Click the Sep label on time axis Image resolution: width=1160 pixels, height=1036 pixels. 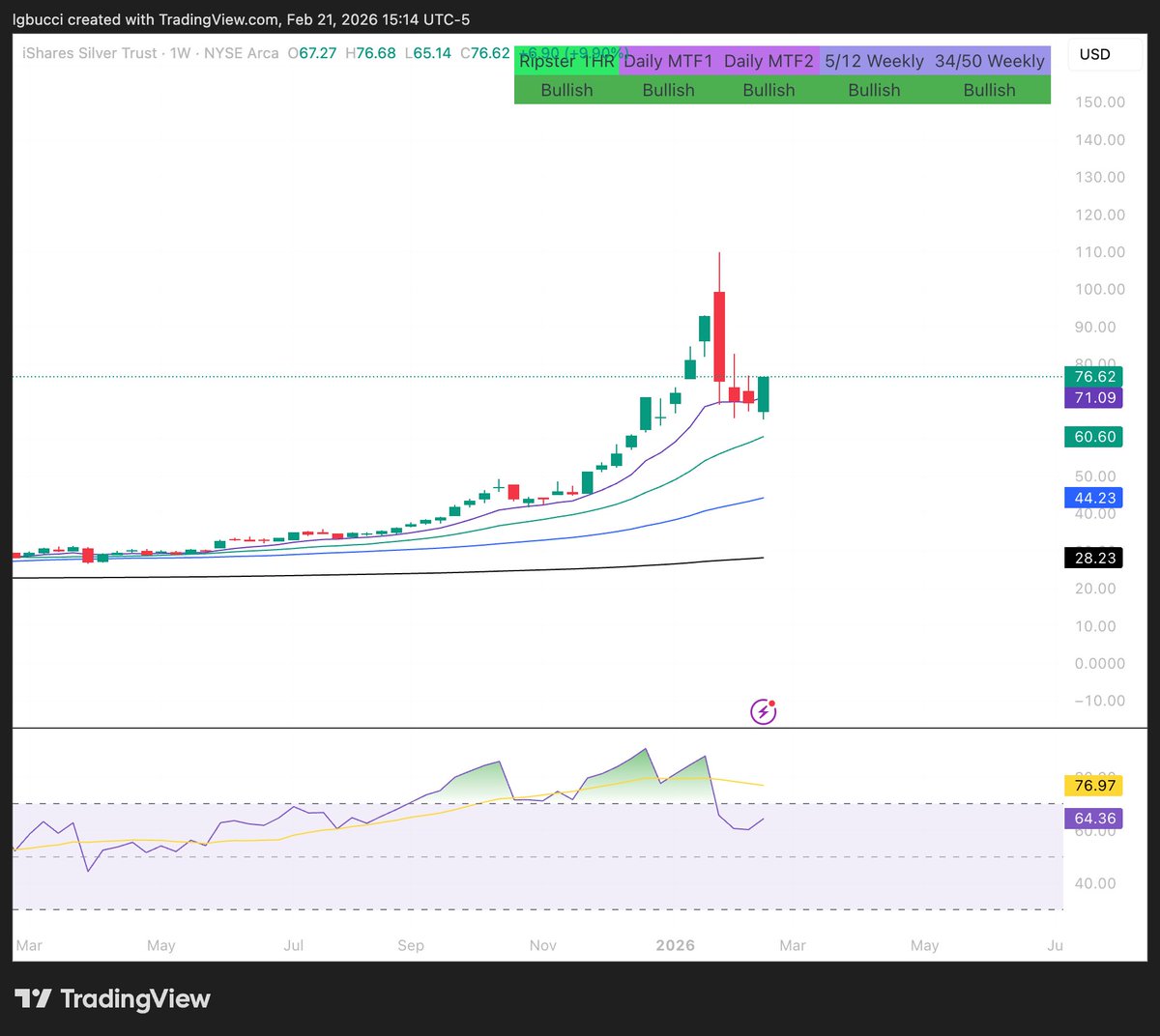tap(411, 945)
